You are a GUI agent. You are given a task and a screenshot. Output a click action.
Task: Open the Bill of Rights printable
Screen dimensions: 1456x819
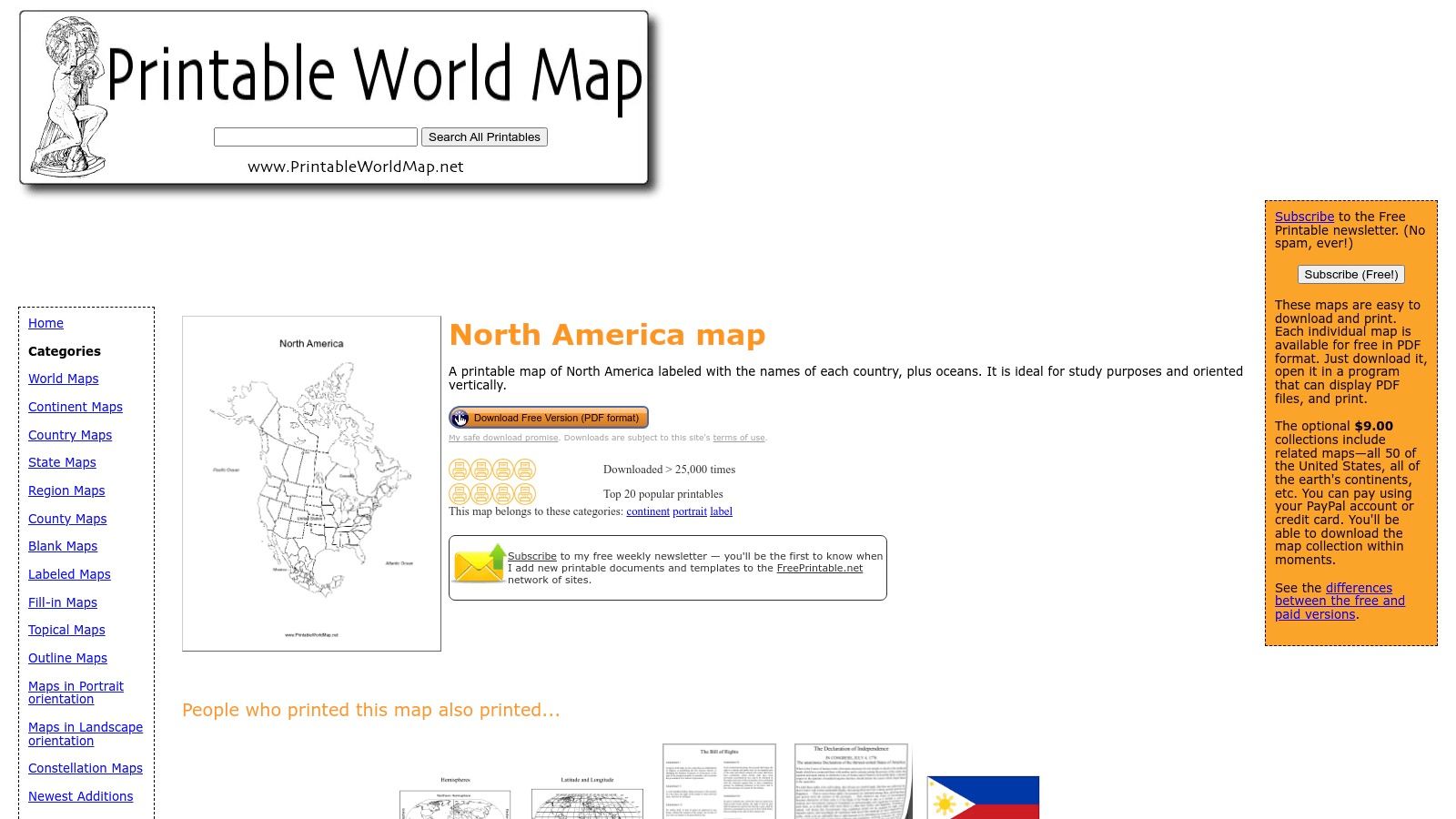coord(719,783)
